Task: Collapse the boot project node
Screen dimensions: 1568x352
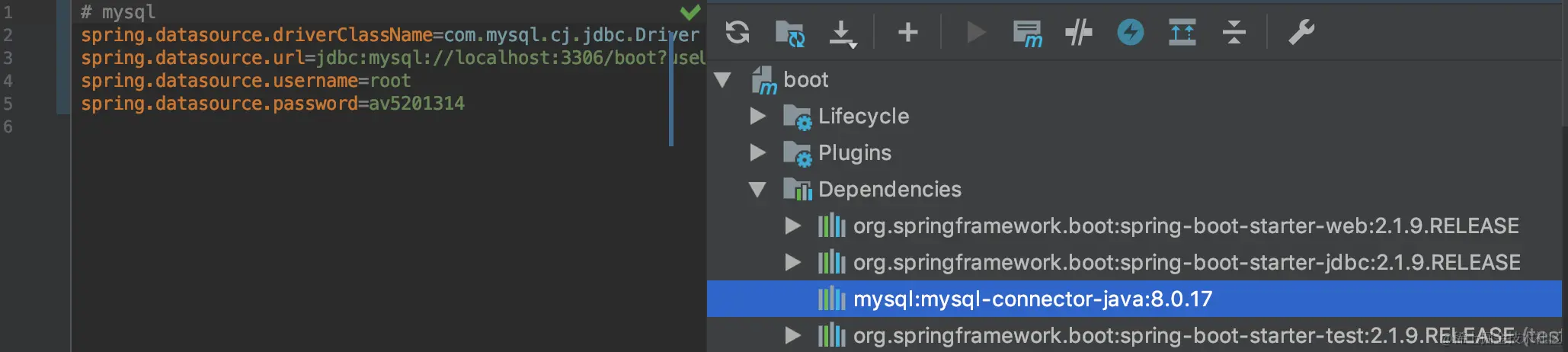Action: point(722,79)
